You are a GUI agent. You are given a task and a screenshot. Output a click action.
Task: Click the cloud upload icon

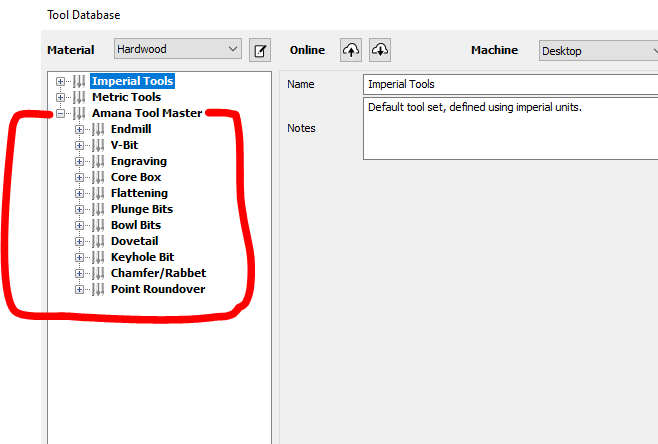point(351,50)
